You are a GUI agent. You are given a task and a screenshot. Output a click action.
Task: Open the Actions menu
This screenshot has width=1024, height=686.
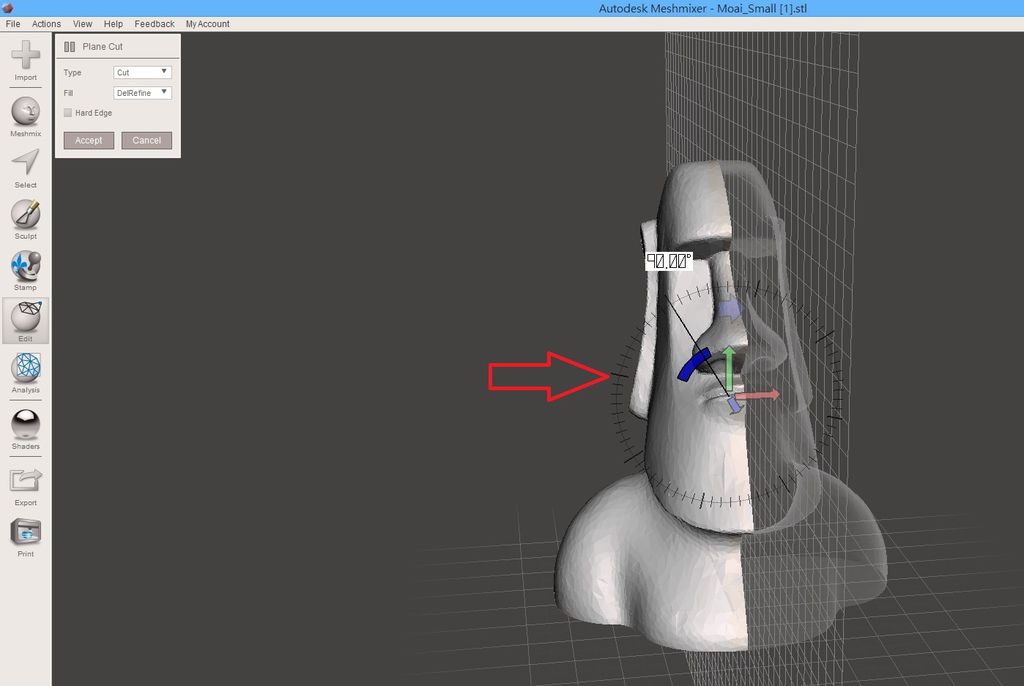[x=46, y=24]
